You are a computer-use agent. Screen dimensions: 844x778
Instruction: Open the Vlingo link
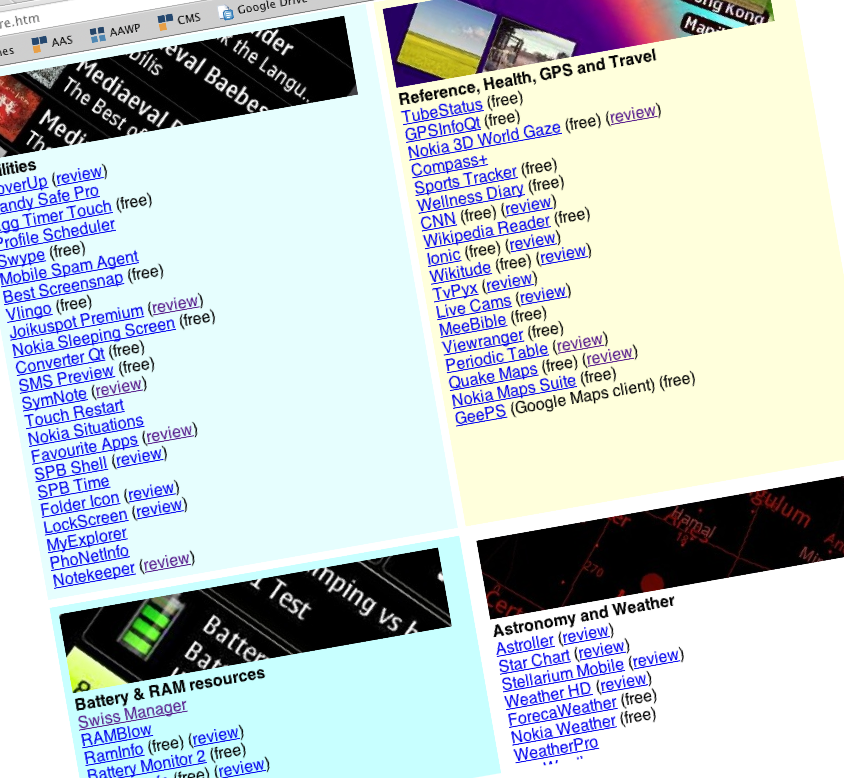(x=29, y=312)
